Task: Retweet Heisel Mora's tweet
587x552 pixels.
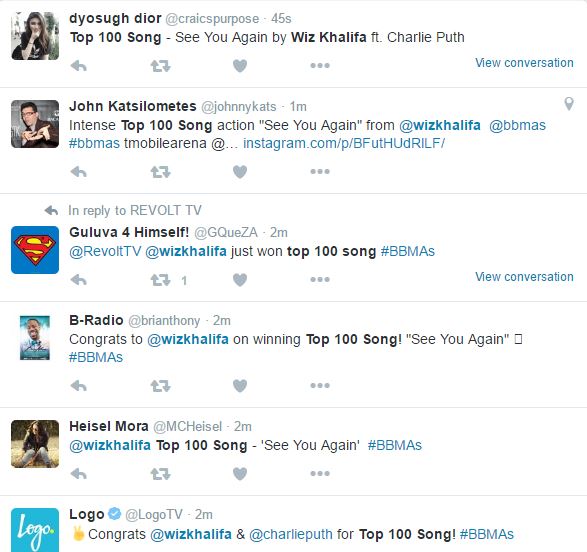Action: pos(161,474)
